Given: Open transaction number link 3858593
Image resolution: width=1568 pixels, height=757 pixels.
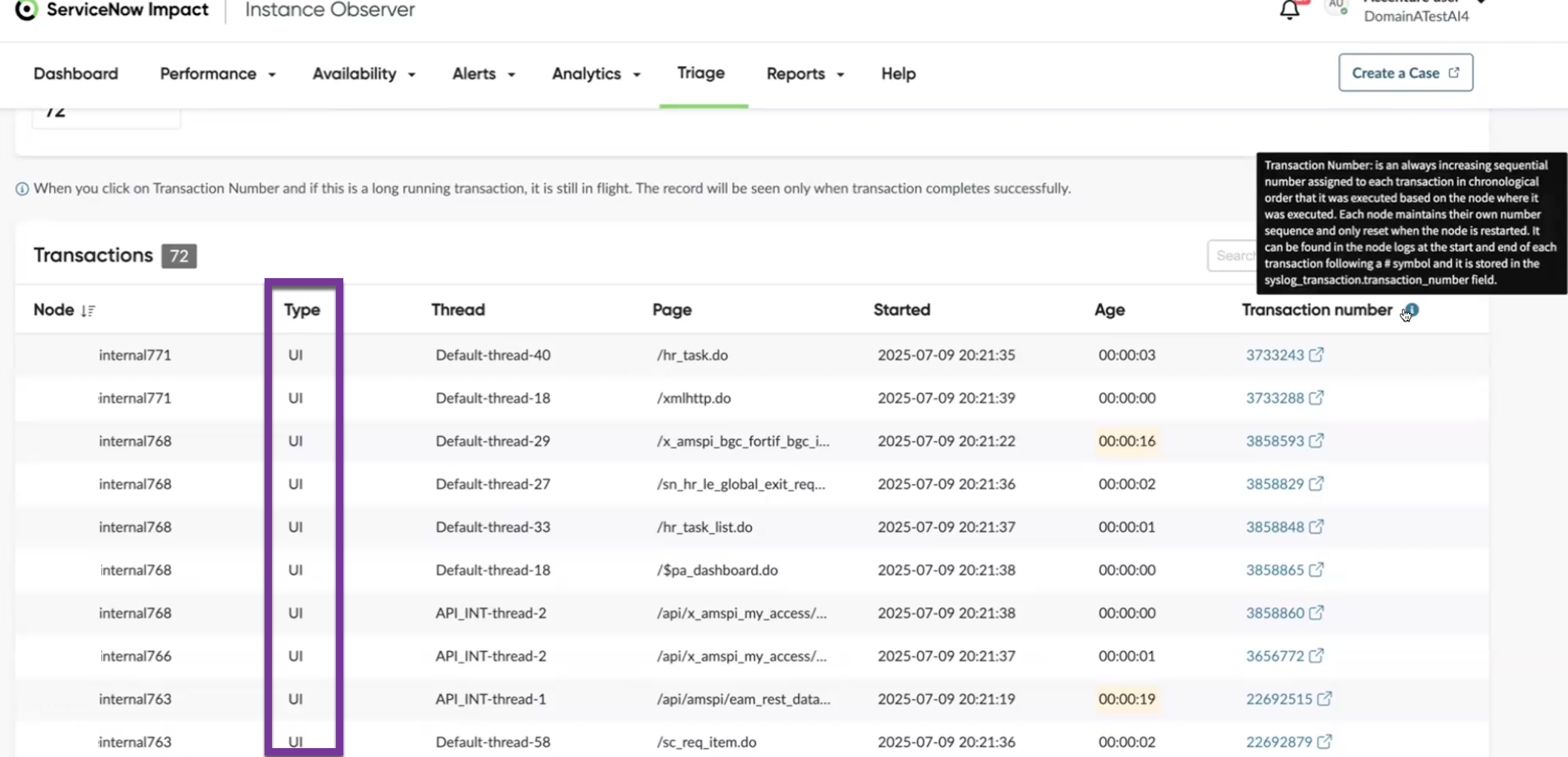Looking at the screenshot, I should (1274, 441).
